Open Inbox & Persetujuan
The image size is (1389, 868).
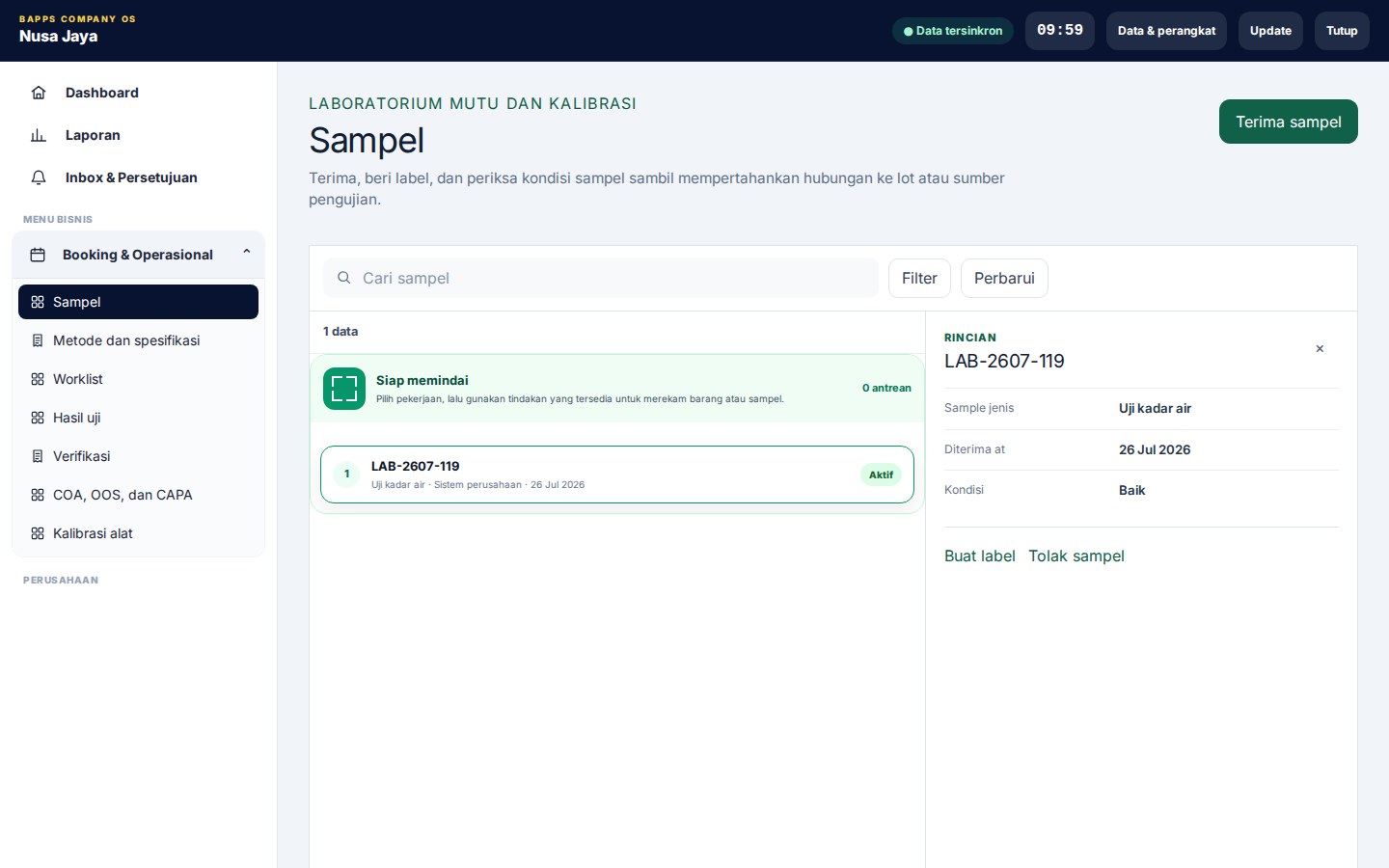pyautogui.click(x=138, y=177)
